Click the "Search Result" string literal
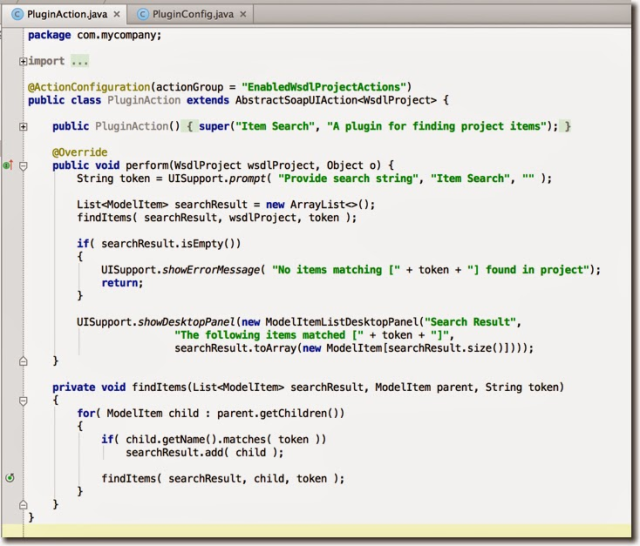This screenshot has height=546, width=640. pos(470,322)
